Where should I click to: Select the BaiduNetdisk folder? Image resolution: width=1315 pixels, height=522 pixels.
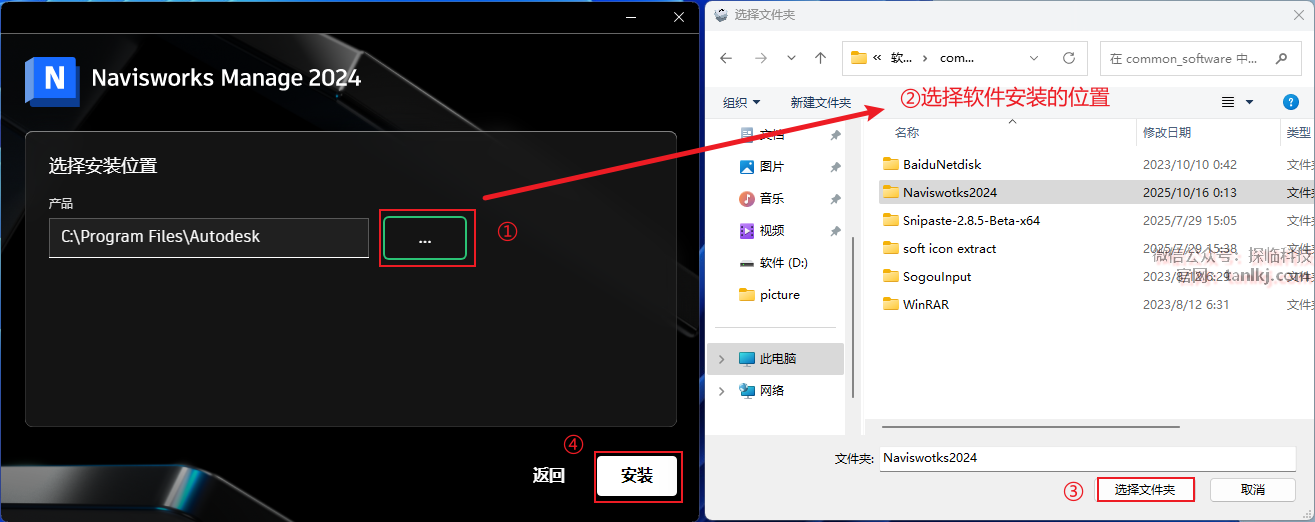tap(942, 164)
